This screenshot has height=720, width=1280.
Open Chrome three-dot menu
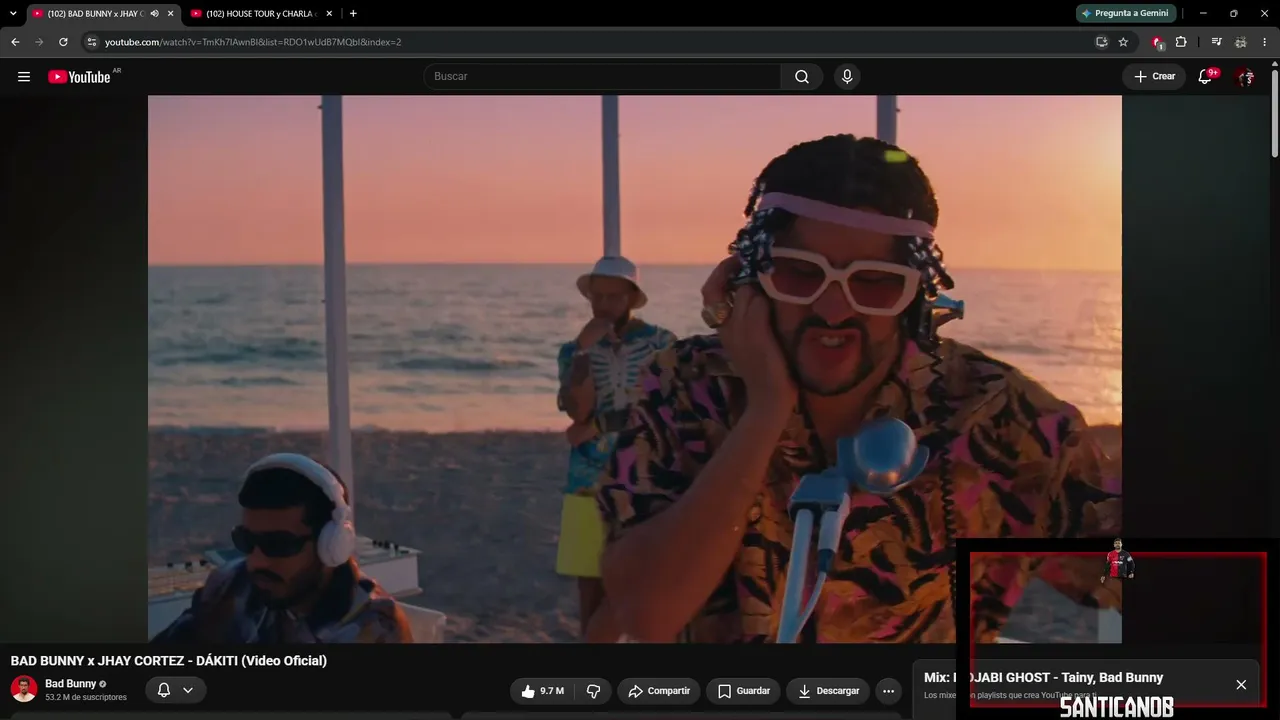tap(1265, 42)
